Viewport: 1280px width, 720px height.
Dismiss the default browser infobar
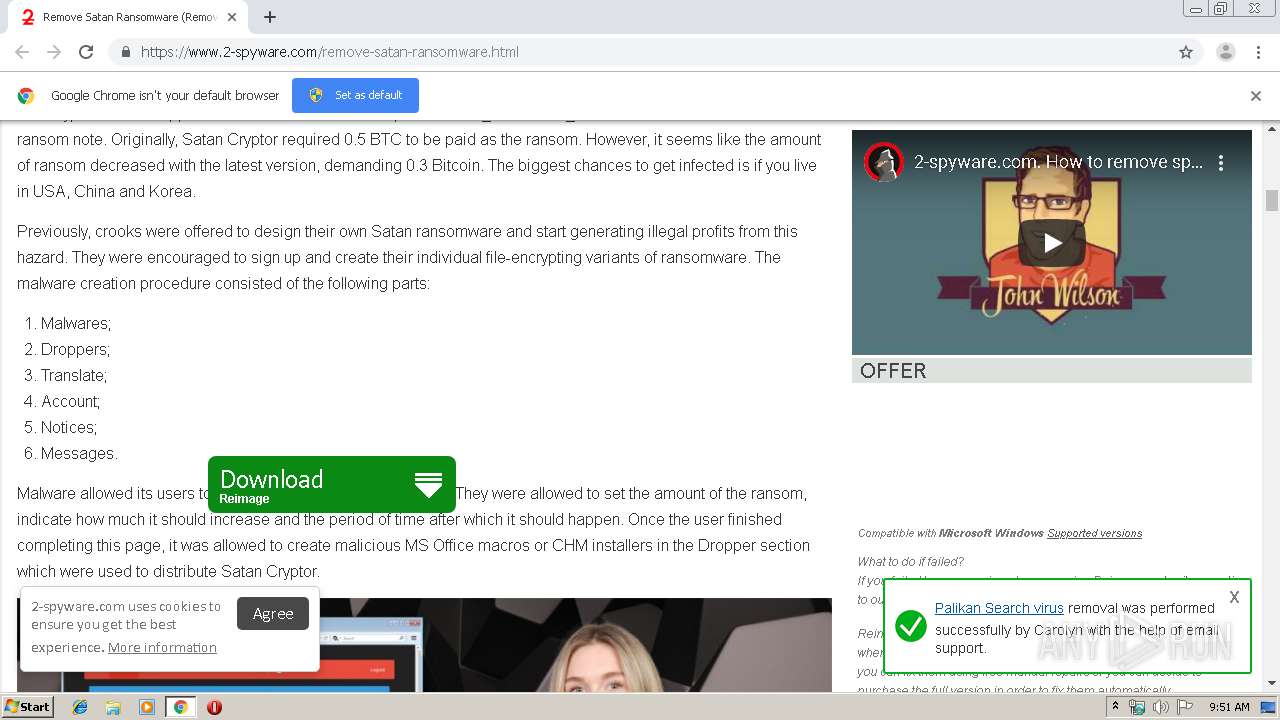[1256, 96]
